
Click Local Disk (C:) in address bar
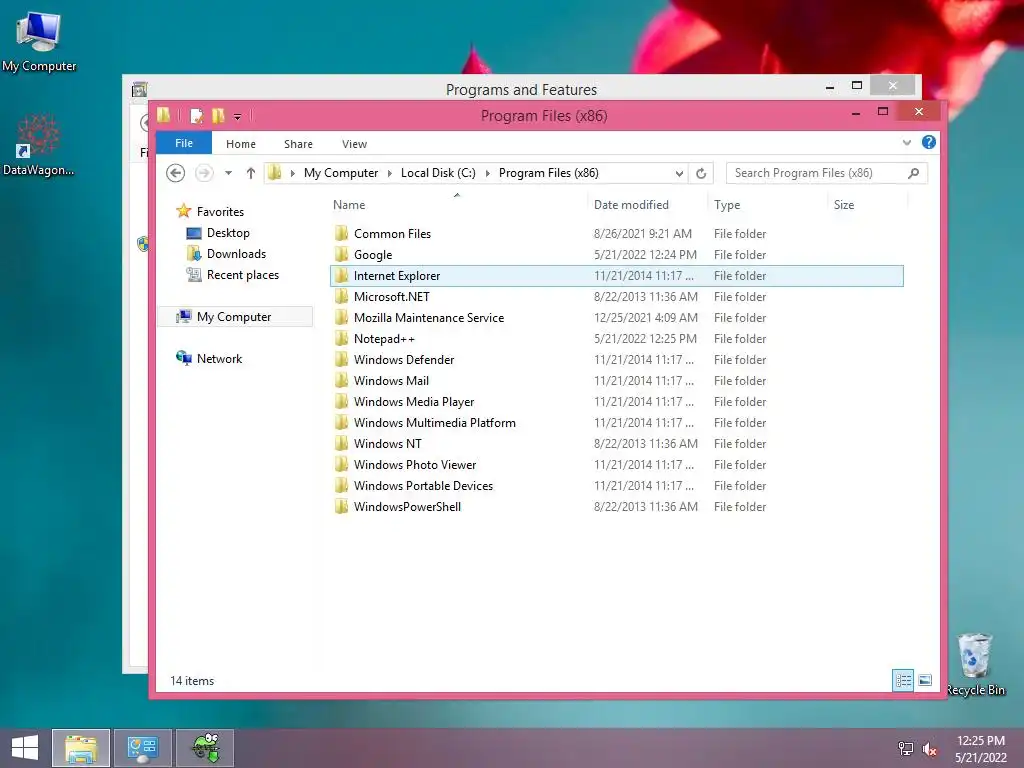(x=438, y=173)
